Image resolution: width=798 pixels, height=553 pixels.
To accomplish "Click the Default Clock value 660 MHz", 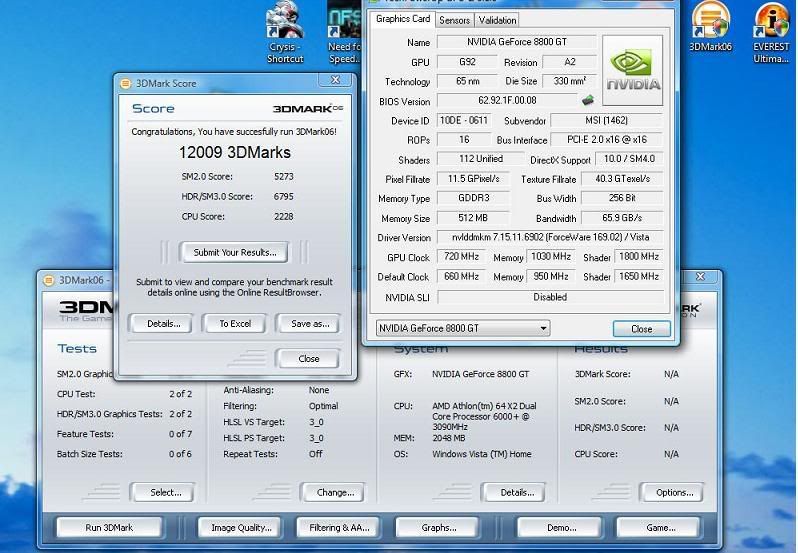I will point(461,276).
